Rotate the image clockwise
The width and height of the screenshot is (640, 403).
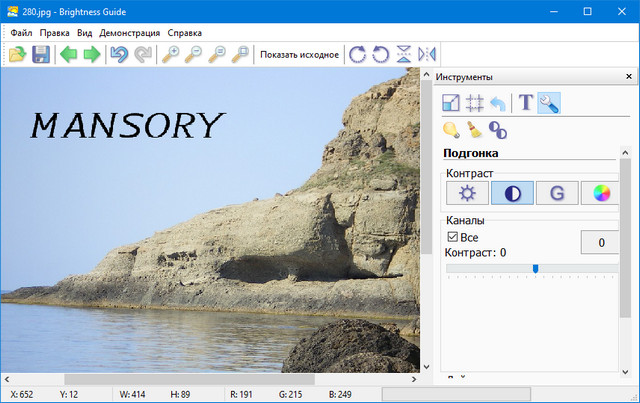pos(357,54)
